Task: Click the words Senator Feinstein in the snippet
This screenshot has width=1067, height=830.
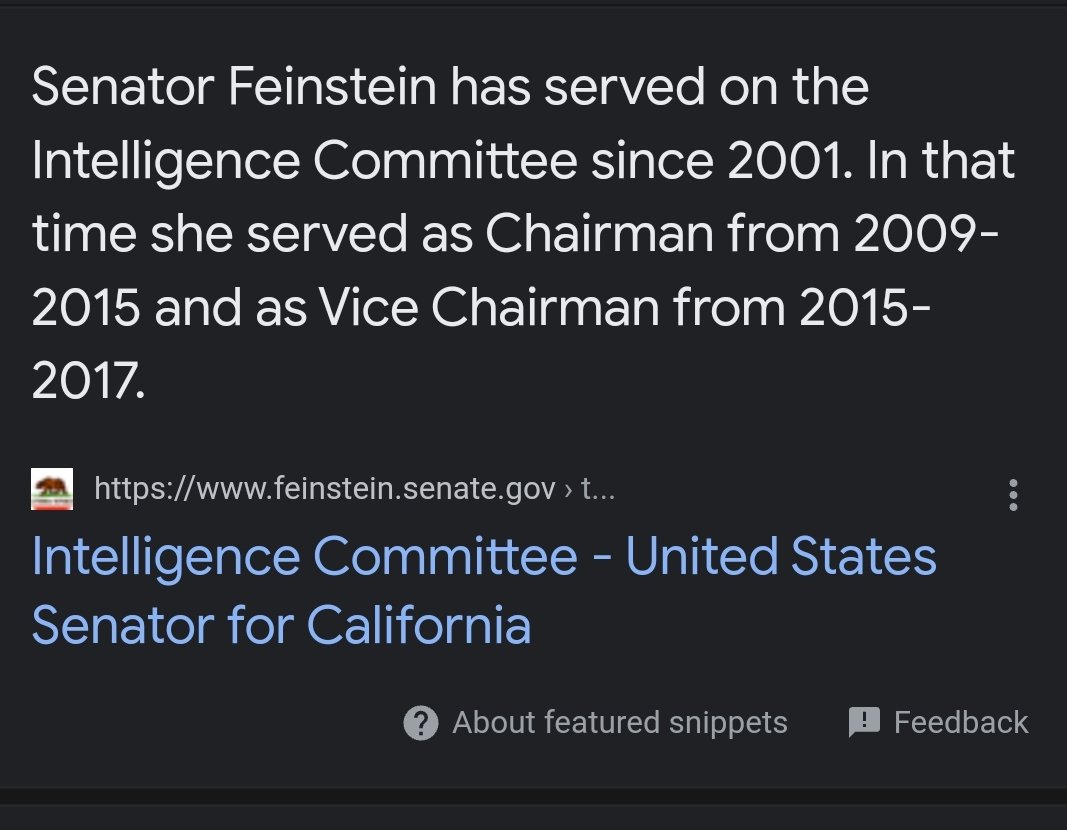Action: 234,88
